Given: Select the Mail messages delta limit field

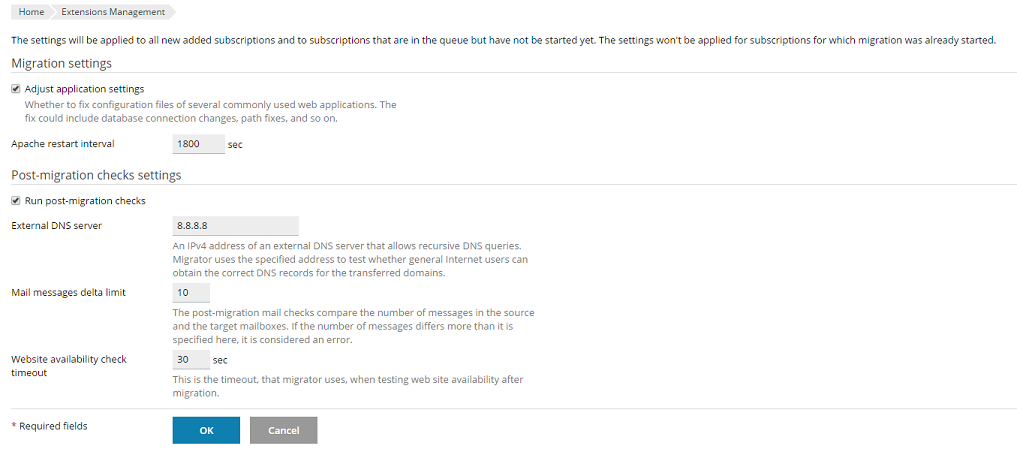Looking at the screenshot, I should [191, 293].
